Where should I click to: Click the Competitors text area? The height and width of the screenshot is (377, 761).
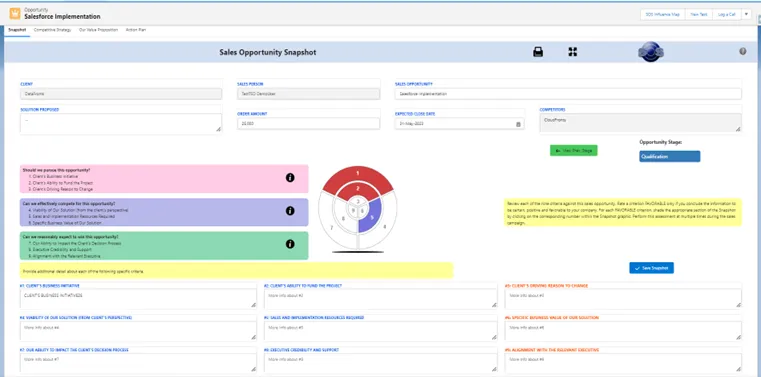coord(641,123)
